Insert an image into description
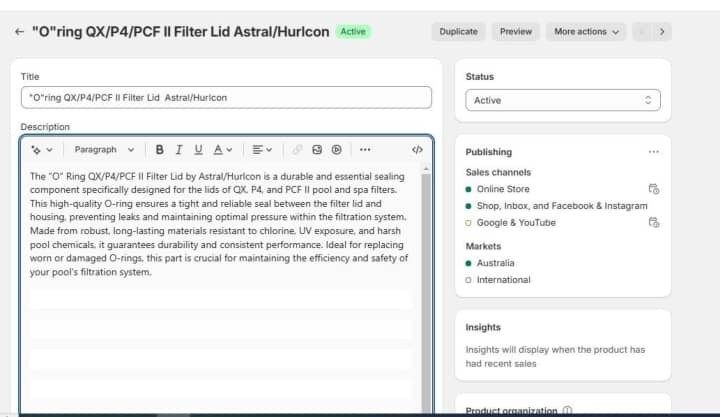 pos(317,150)
